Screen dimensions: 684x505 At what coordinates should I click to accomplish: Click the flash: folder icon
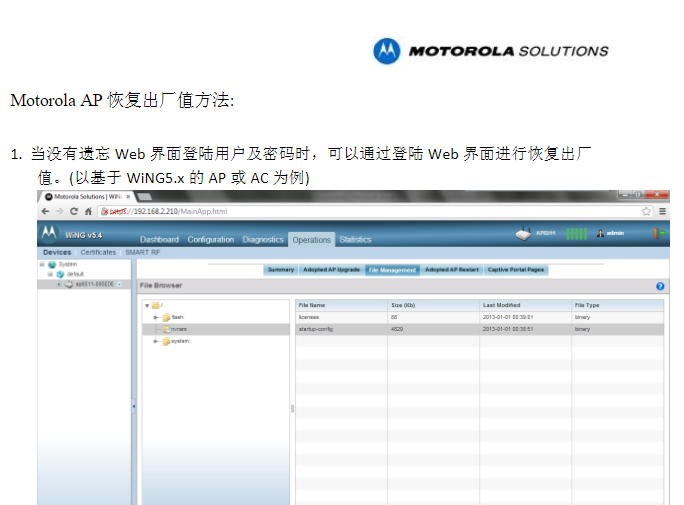coord(166,317)
